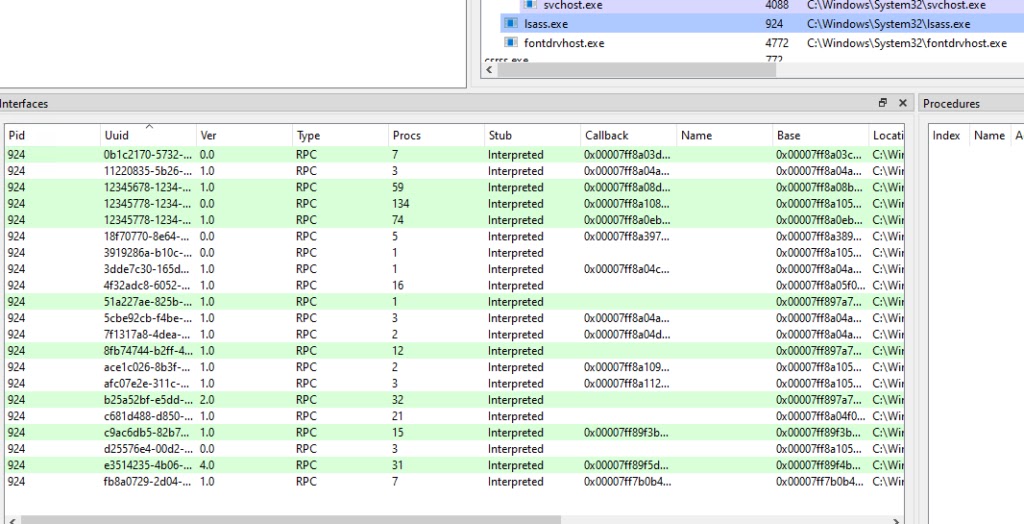Select interface fb8a0729-2d04 row
1024x524 pixels.
[455, 482]
